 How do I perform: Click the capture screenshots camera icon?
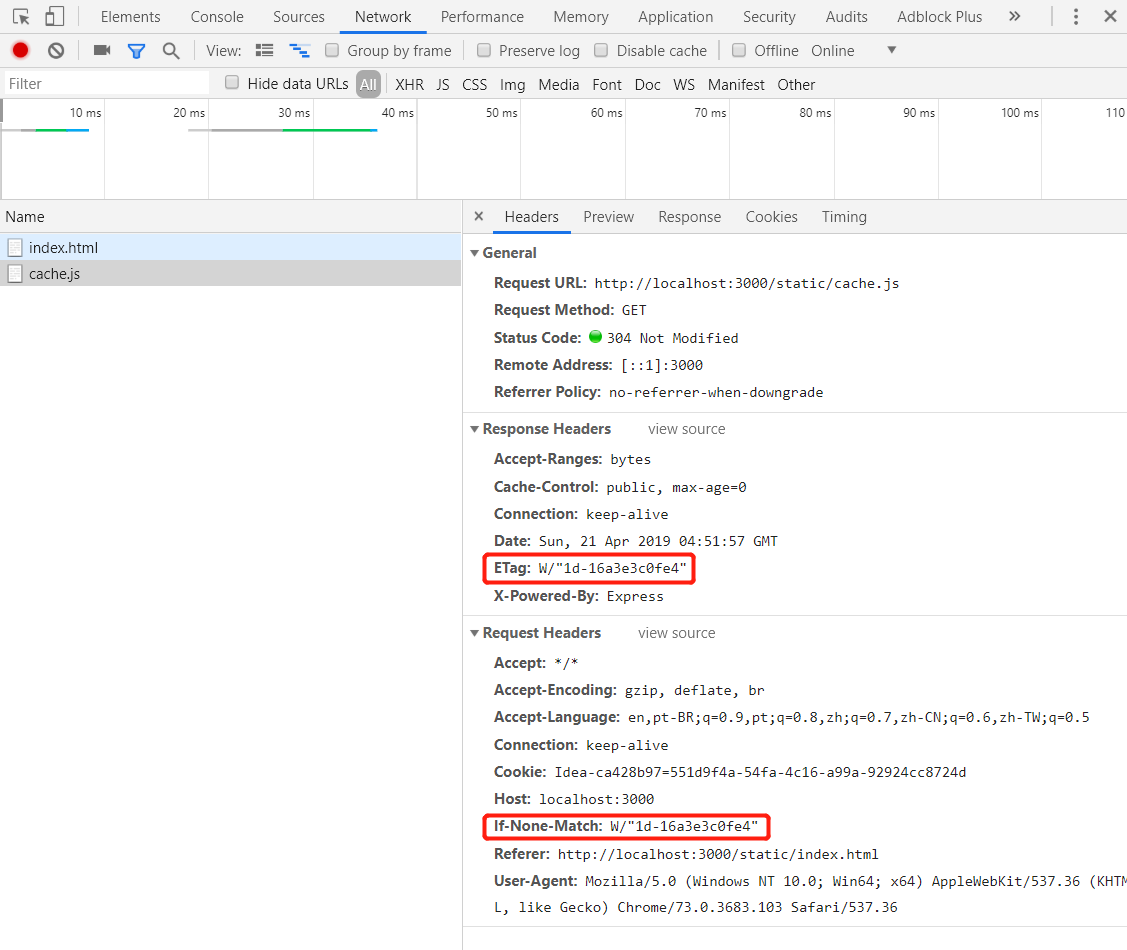click(102, 50)
